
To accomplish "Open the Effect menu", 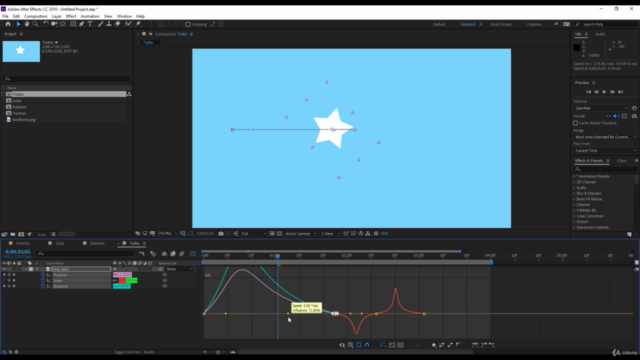I will tap(71, 16).
